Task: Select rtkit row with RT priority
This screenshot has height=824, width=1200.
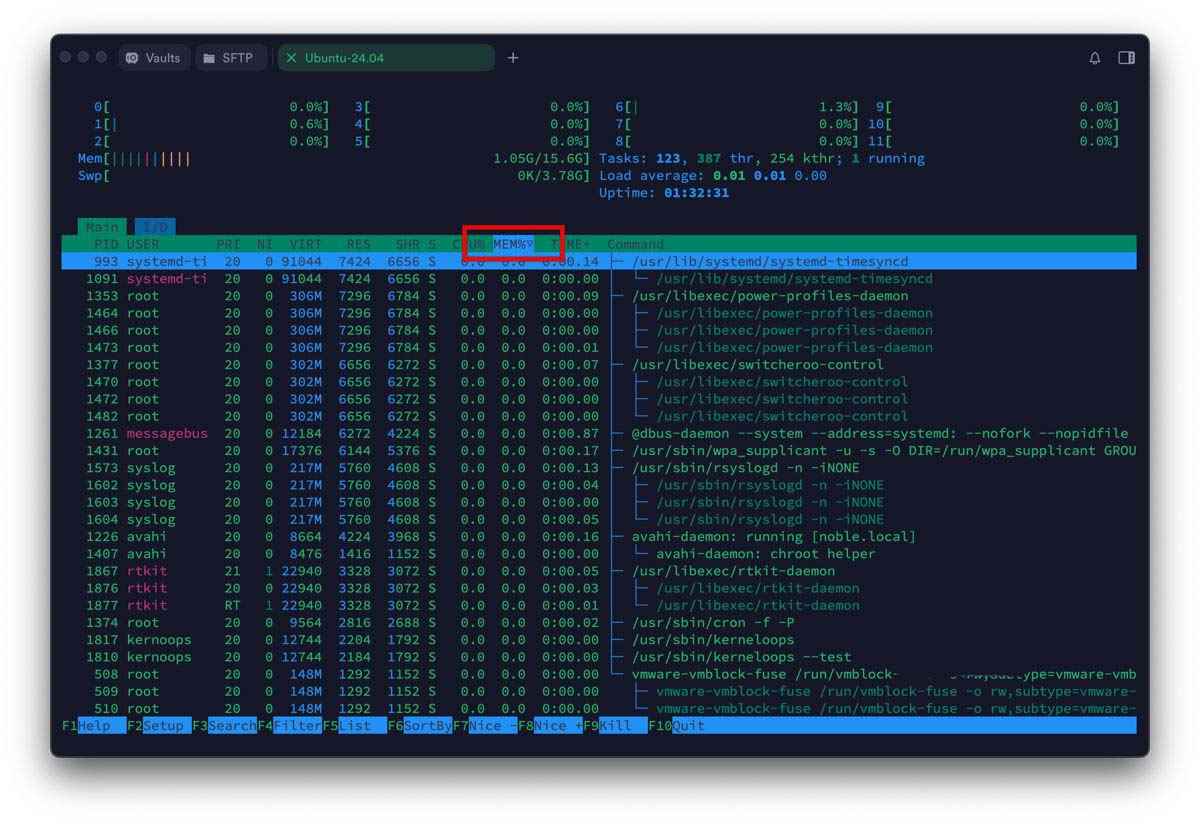Action: tap(599, 606)
